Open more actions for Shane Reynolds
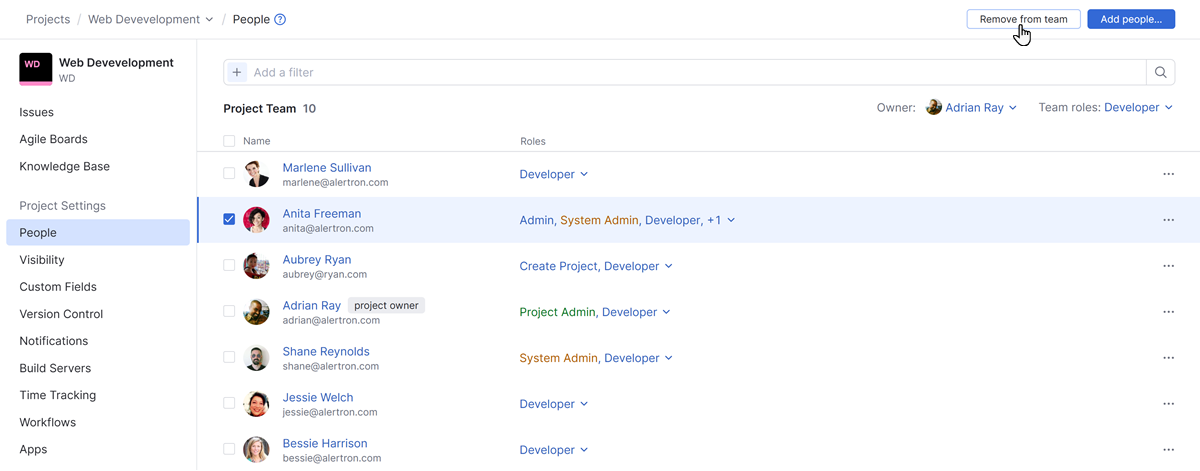This screenshot has width=1200, height=471. [x=1168, y=358]
